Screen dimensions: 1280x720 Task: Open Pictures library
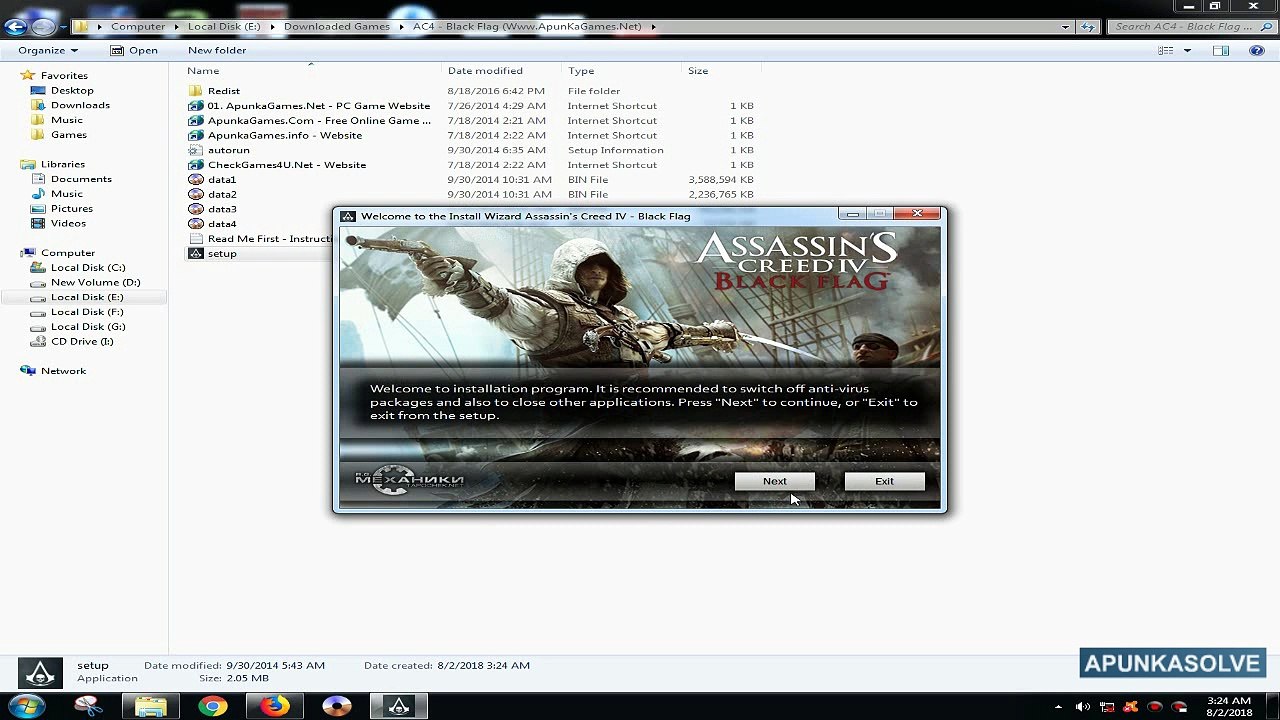(x=72, y=208)
